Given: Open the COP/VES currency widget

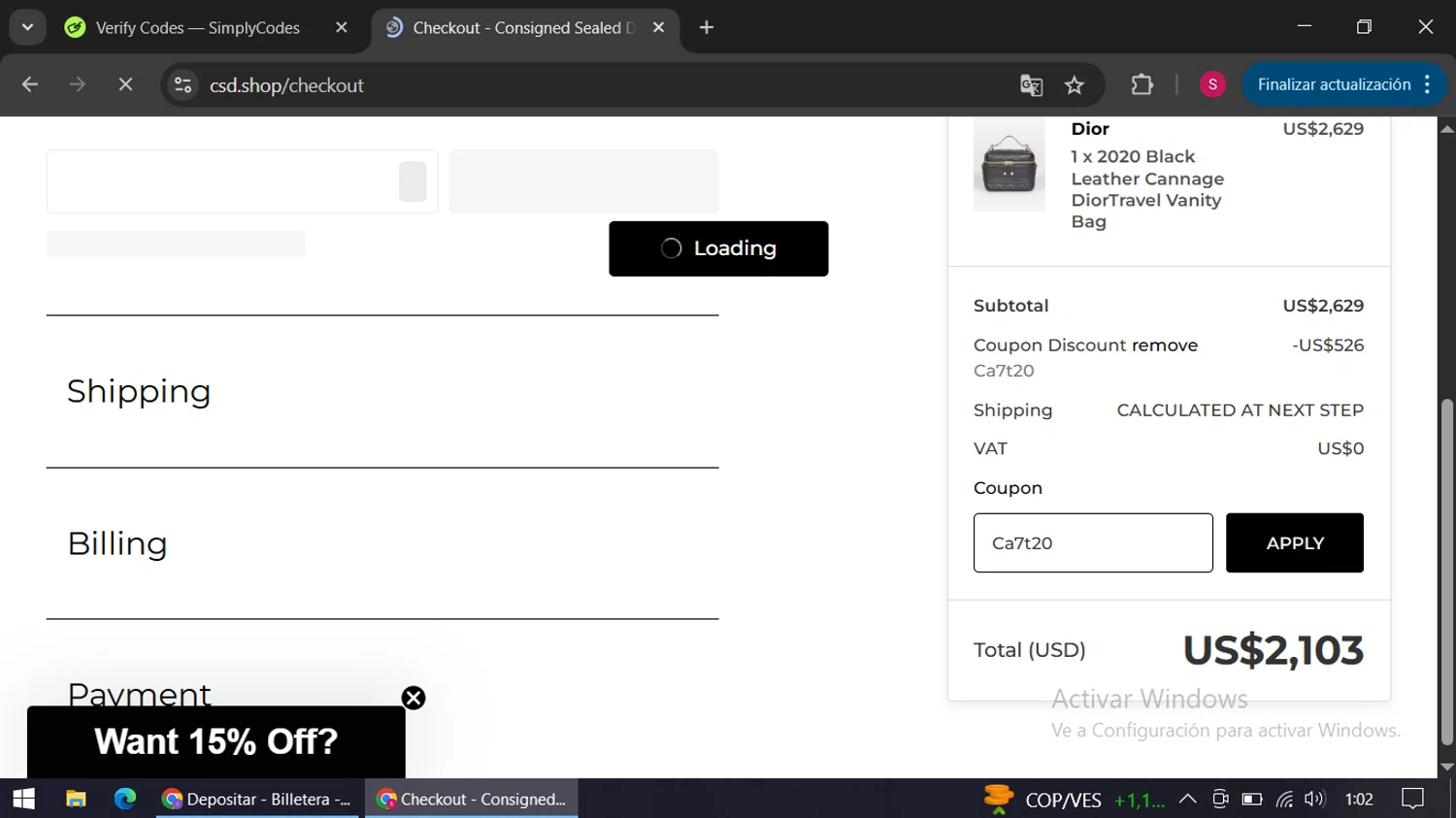Looking at the screenshot, I should 1073,800.
